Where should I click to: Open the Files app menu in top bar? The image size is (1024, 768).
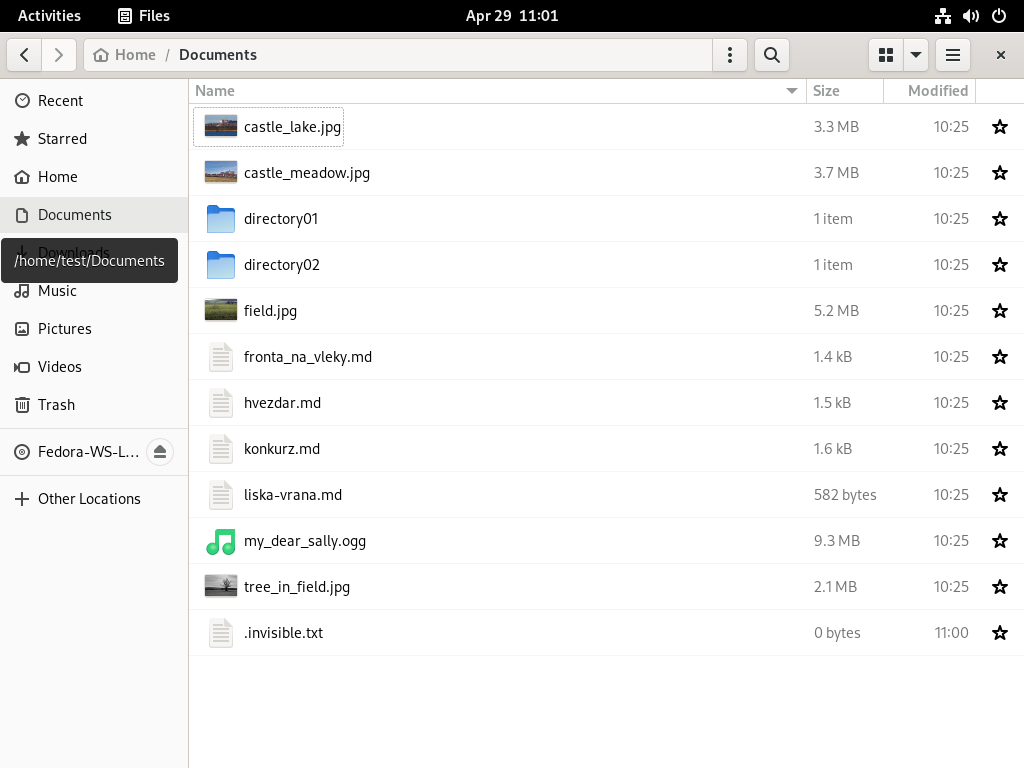pos(144,16)
